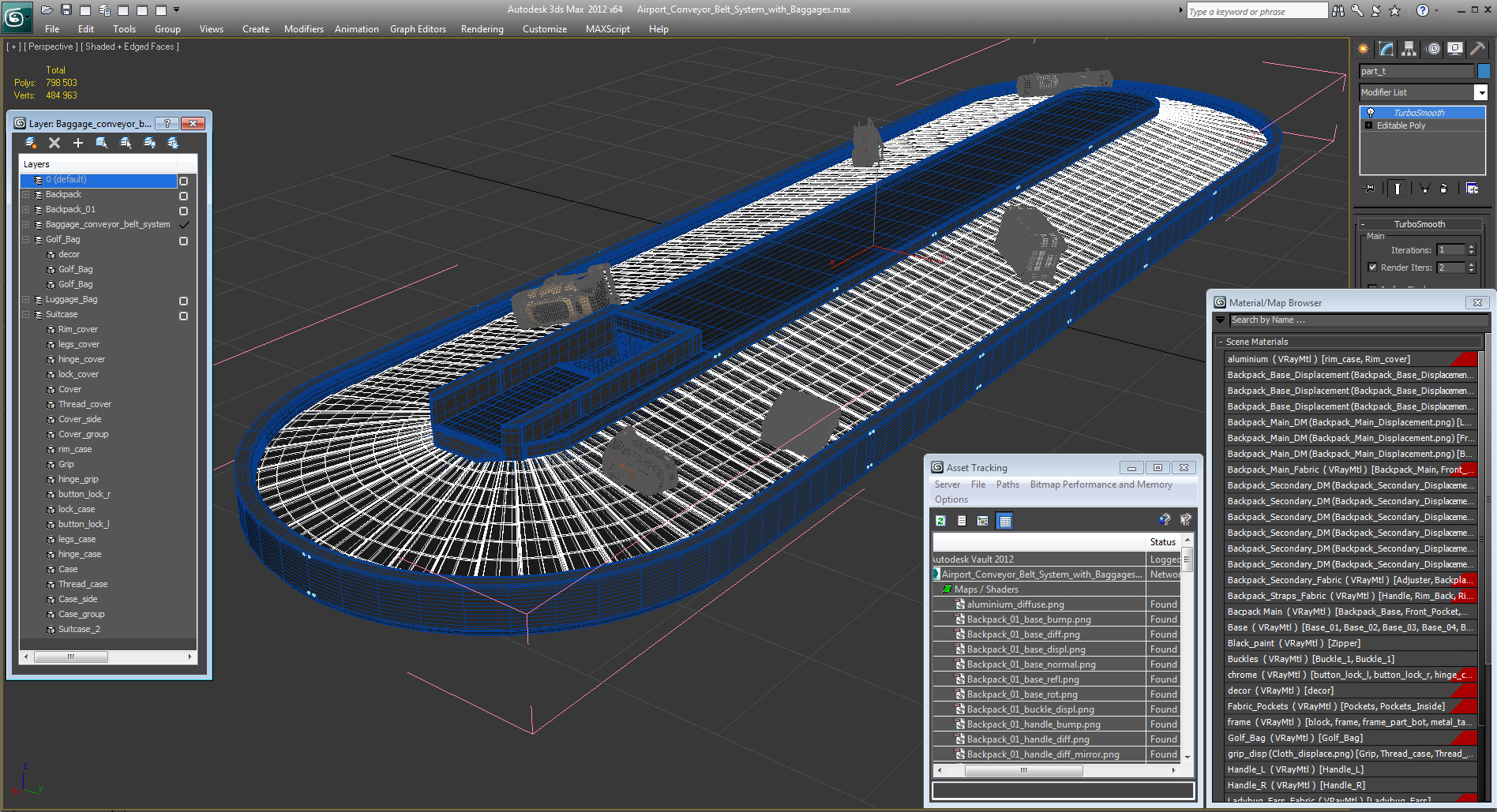Toggle the box next to Luggage_Bag layer
Screen dimensions: 1497x812
(x=183, y=301)
